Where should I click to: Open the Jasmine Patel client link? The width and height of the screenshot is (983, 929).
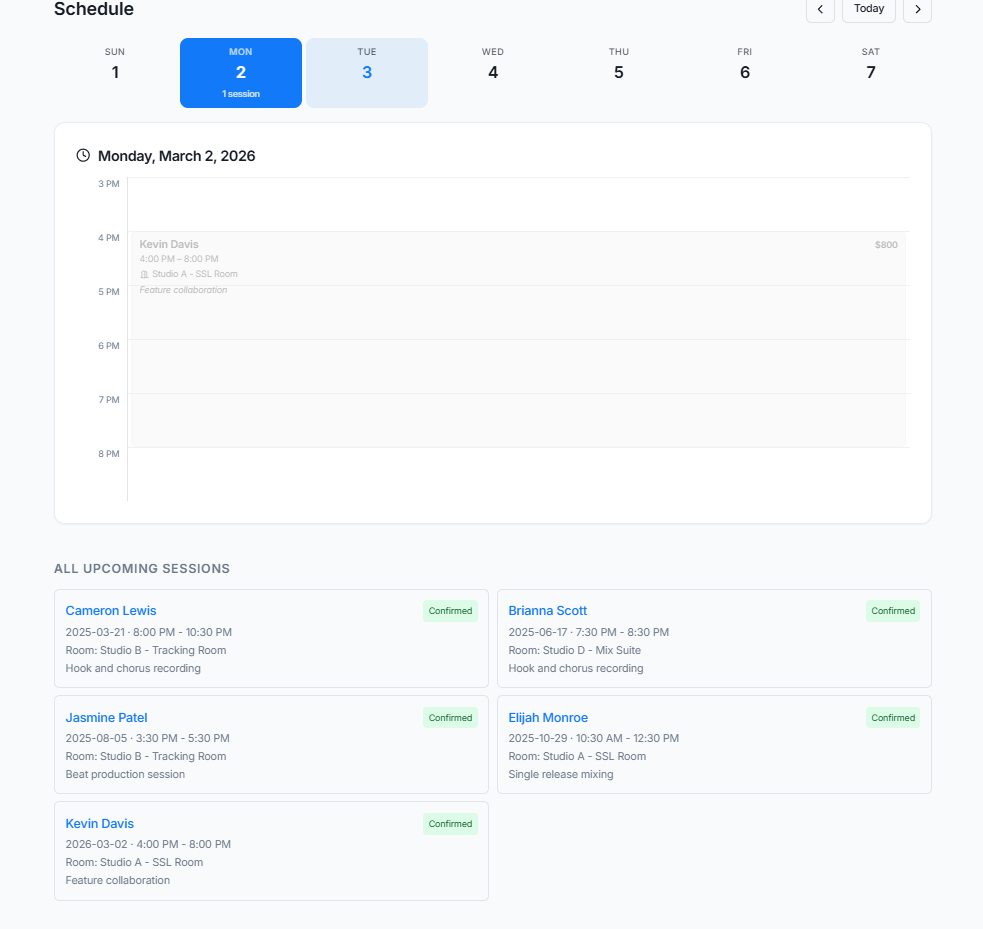[x=107, y=718]
